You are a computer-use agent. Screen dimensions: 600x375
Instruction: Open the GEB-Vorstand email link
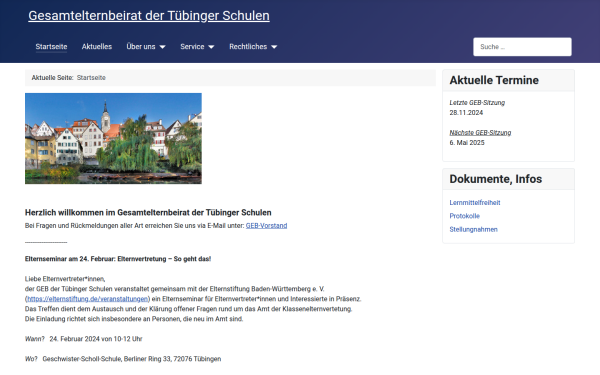266,226
